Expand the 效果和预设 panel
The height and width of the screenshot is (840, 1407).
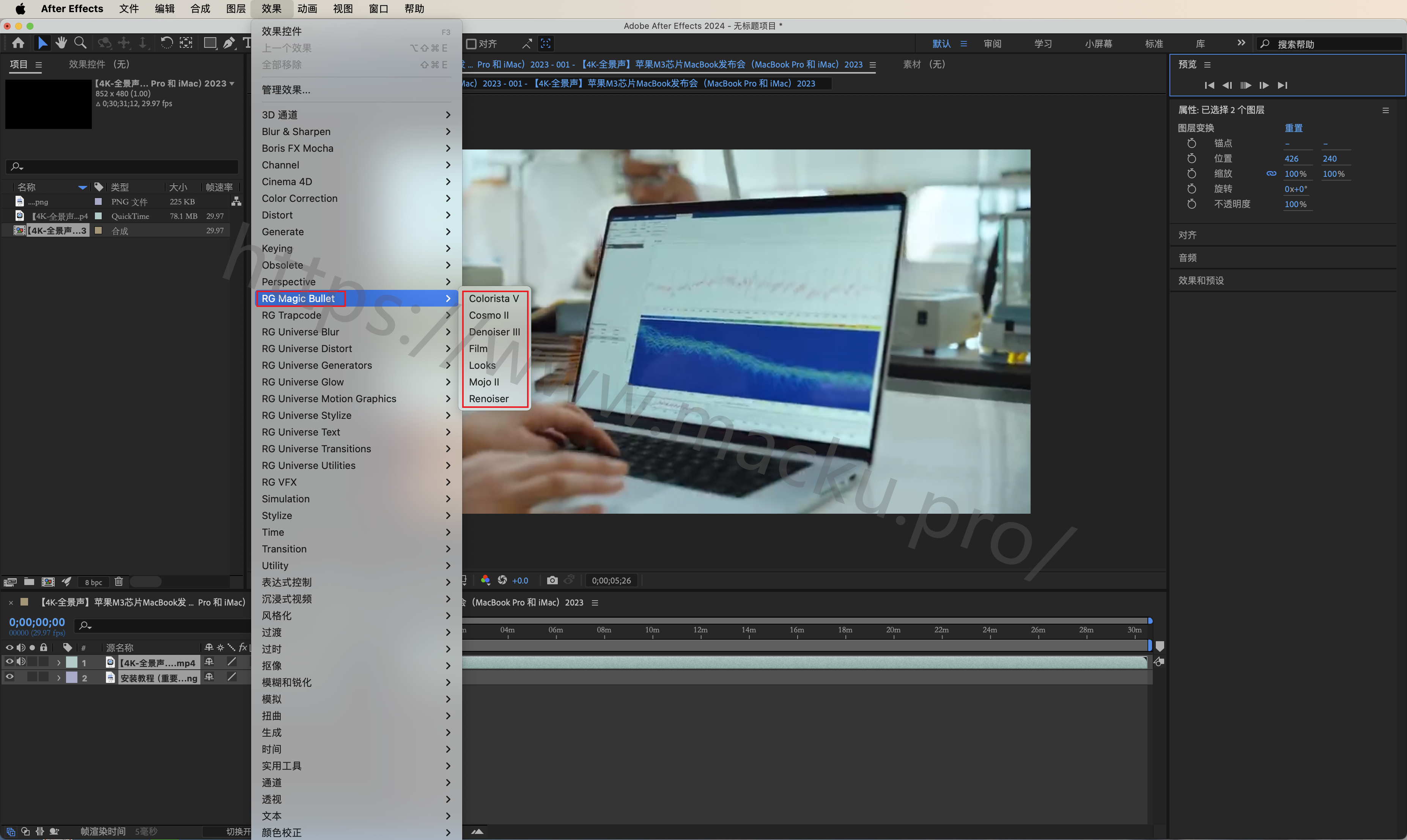point(1201,281)
